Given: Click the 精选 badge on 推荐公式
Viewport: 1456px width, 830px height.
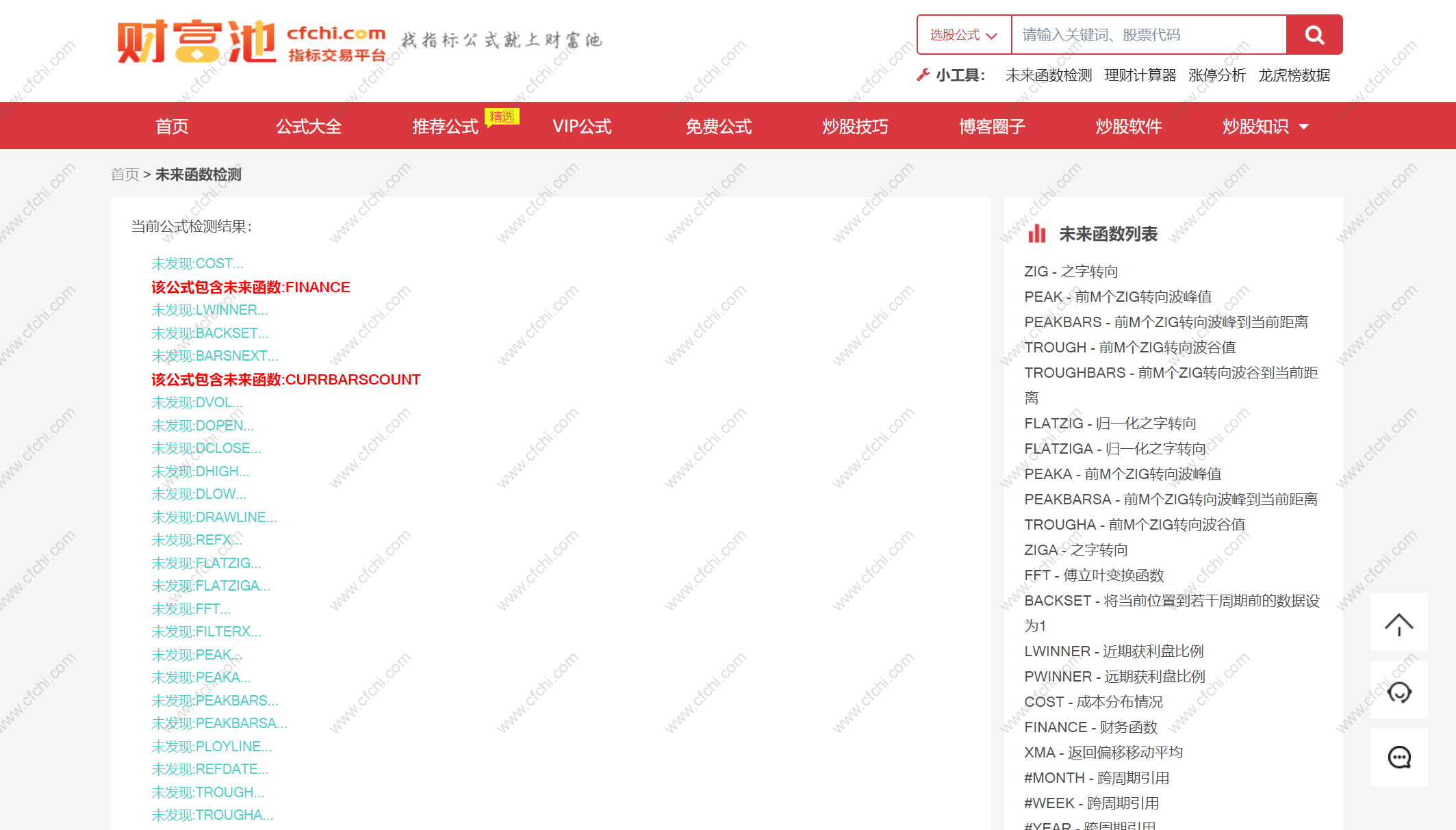Looking at the screenshot, I should tap(502, 117).
